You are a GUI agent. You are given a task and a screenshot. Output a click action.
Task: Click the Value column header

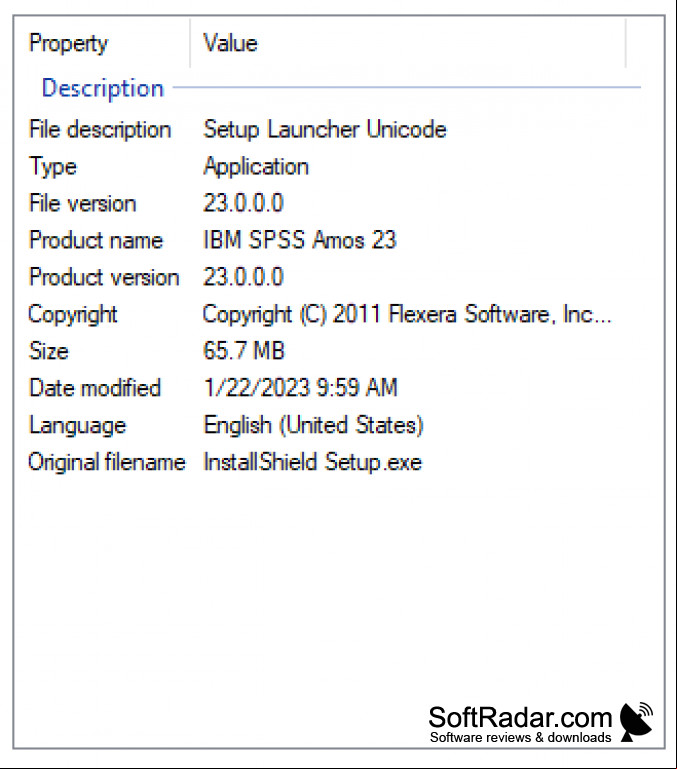point(408,43)
